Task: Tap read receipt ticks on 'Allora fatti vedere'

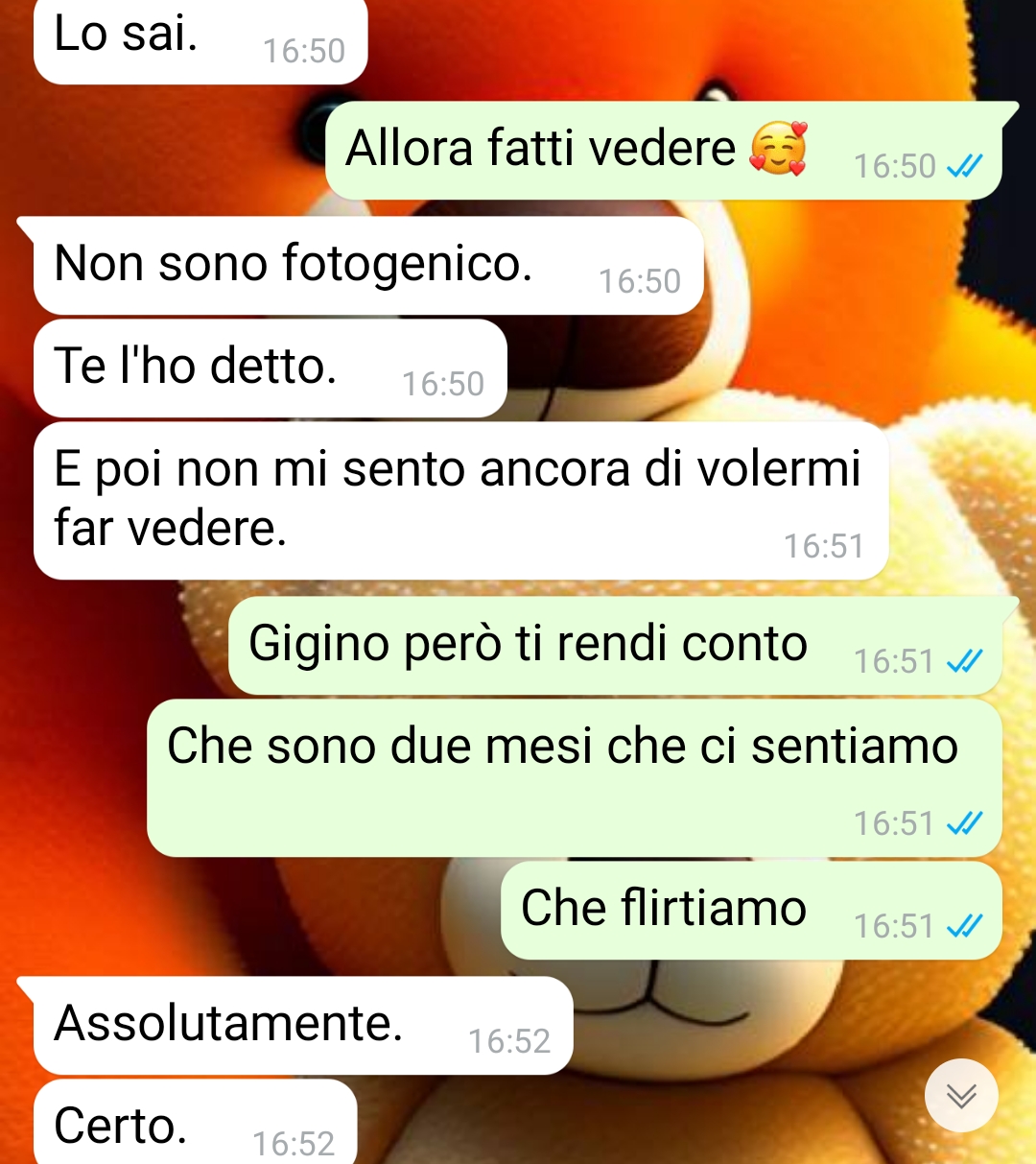Action: 964,167
